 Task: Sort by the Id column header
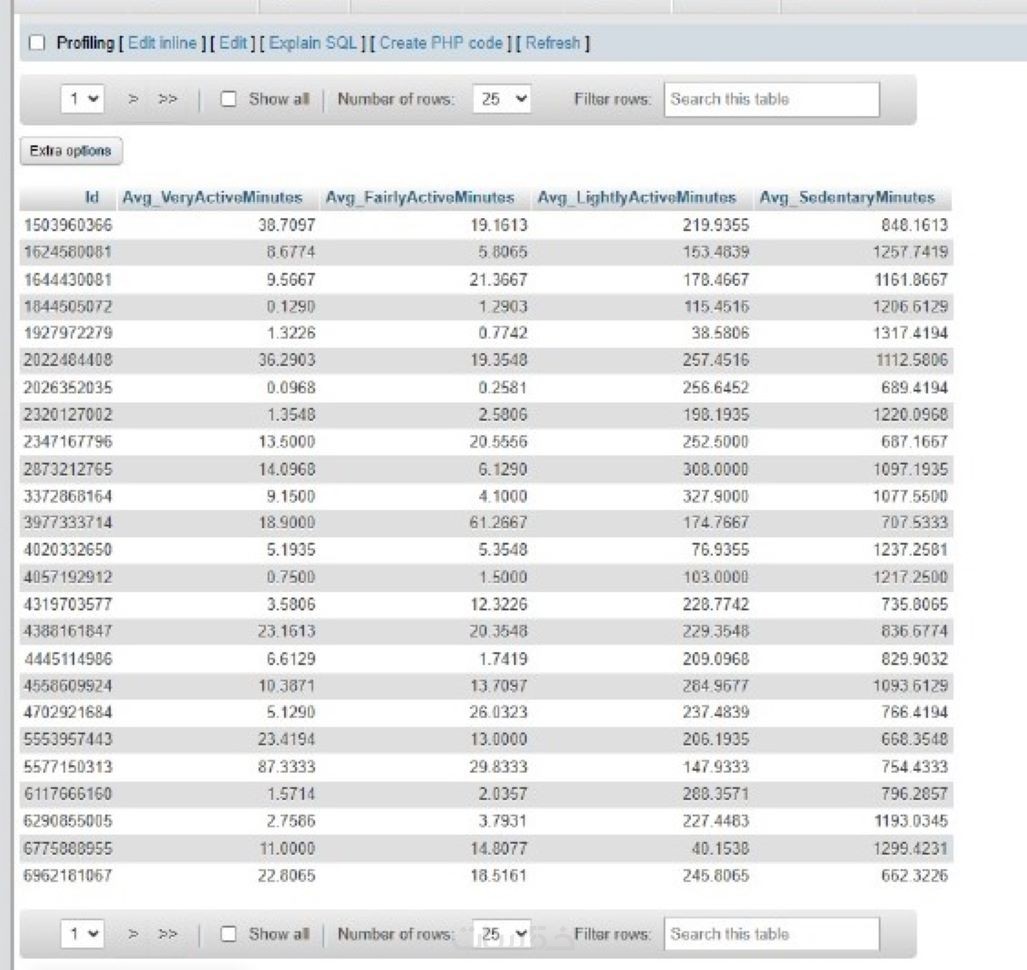click(92, 197)
